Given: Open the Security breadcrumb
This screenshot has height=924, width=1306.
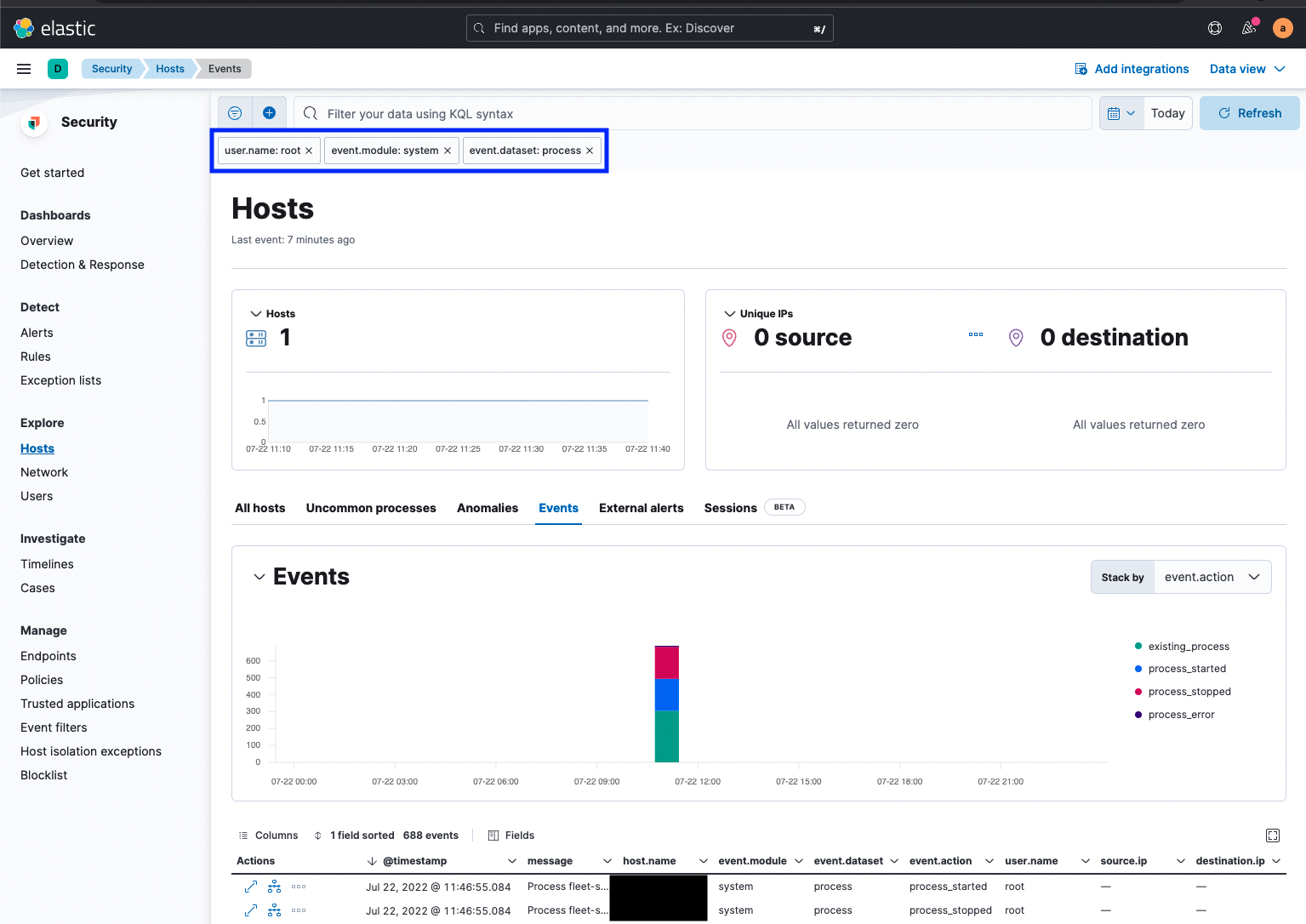Looking at the screenshot, I should 111,69.
